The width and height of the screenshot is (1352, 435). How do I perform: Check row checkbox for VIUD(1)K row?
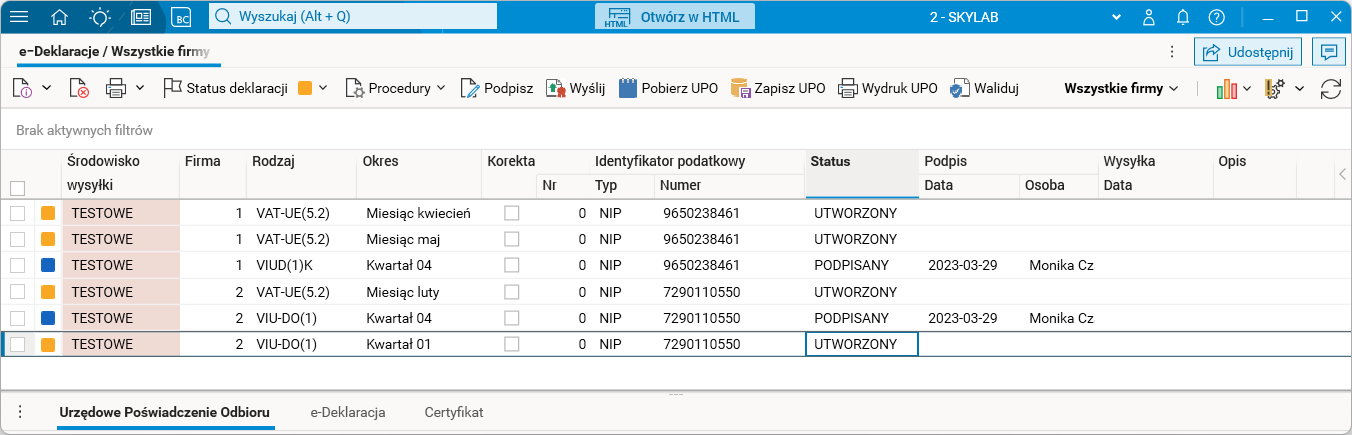coord(17,265)
